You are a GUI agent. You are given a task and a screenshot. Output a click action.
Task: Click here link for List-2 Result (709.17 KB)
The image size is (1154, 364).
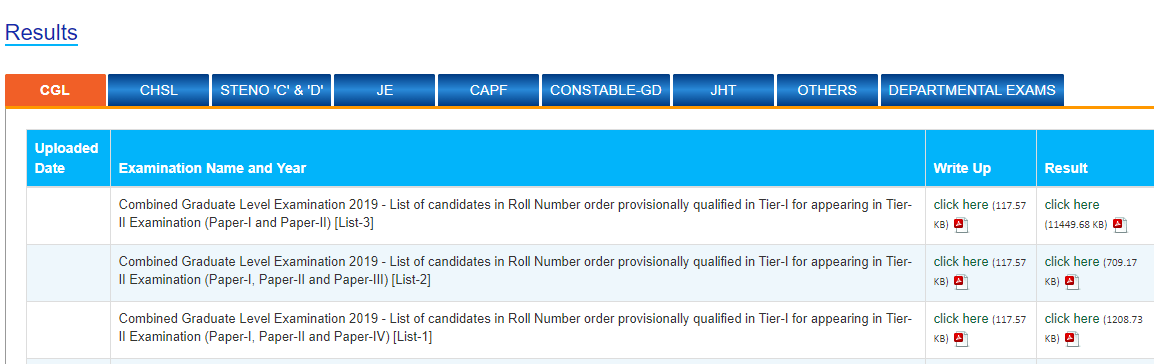[x=1072, y=261]
